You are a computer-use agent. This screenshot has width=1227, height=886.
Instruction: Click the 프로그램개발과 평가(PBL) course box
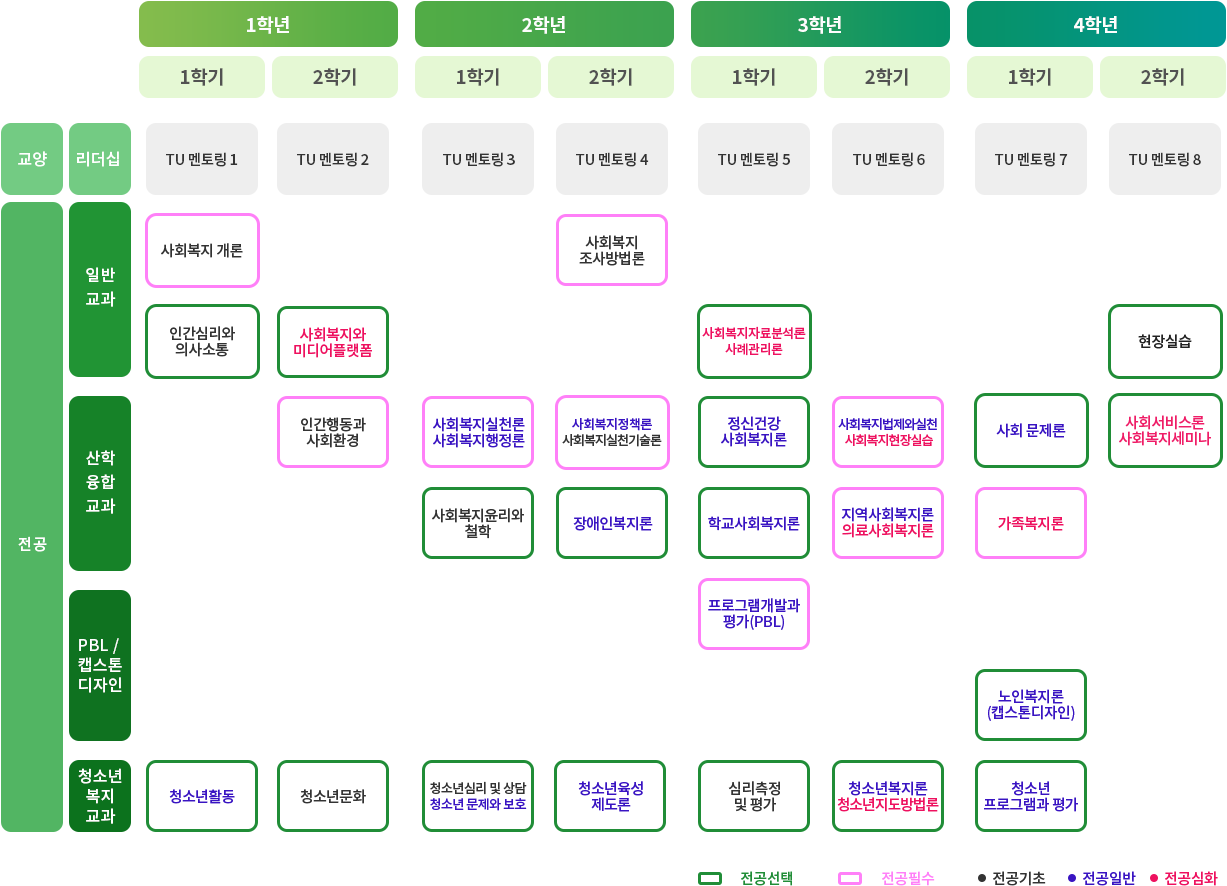pyautogui.click(x=753, y=613)
